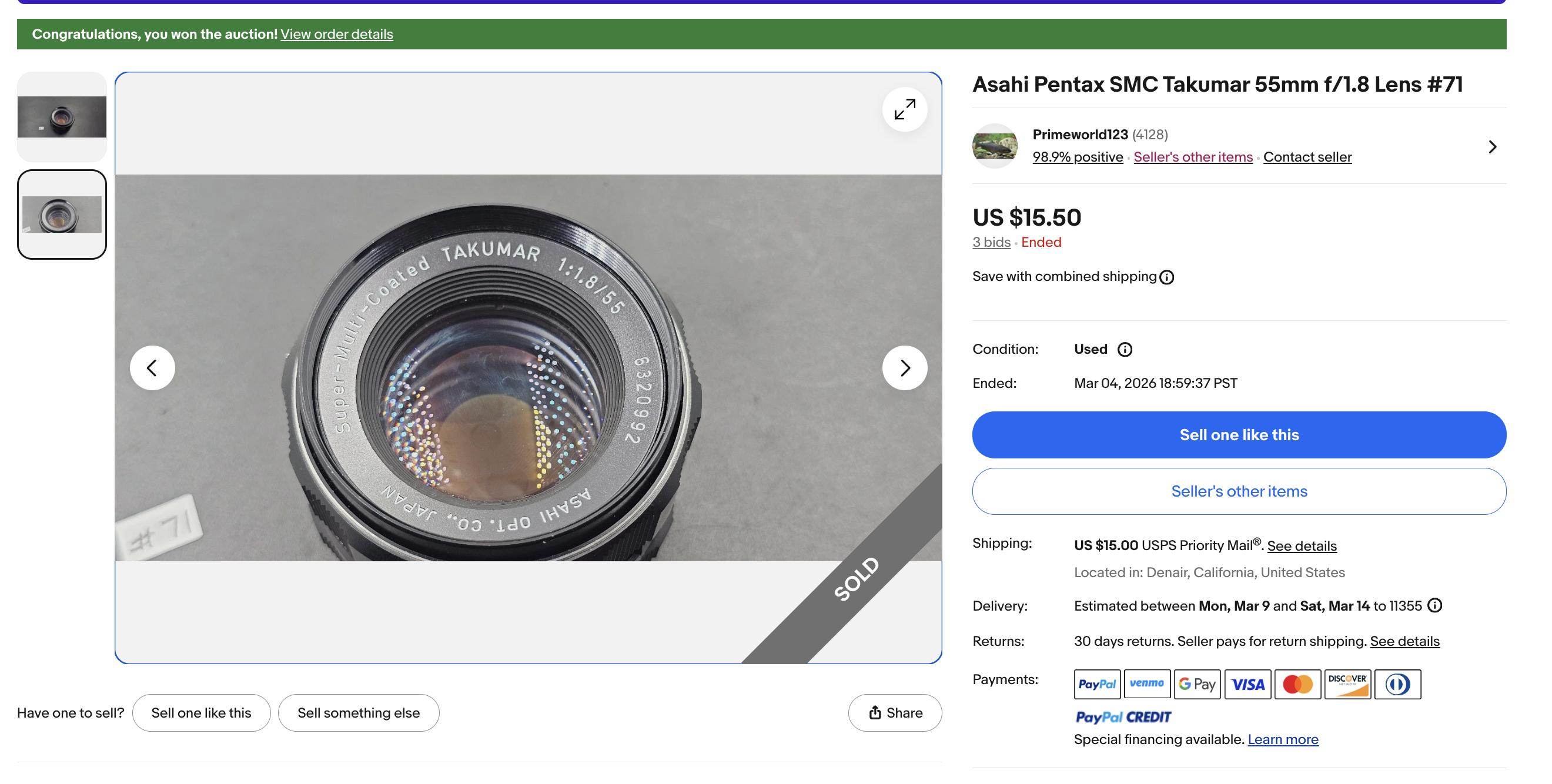Open View order details link
This screenshot has height=784, width=1552.
point(336,34)
